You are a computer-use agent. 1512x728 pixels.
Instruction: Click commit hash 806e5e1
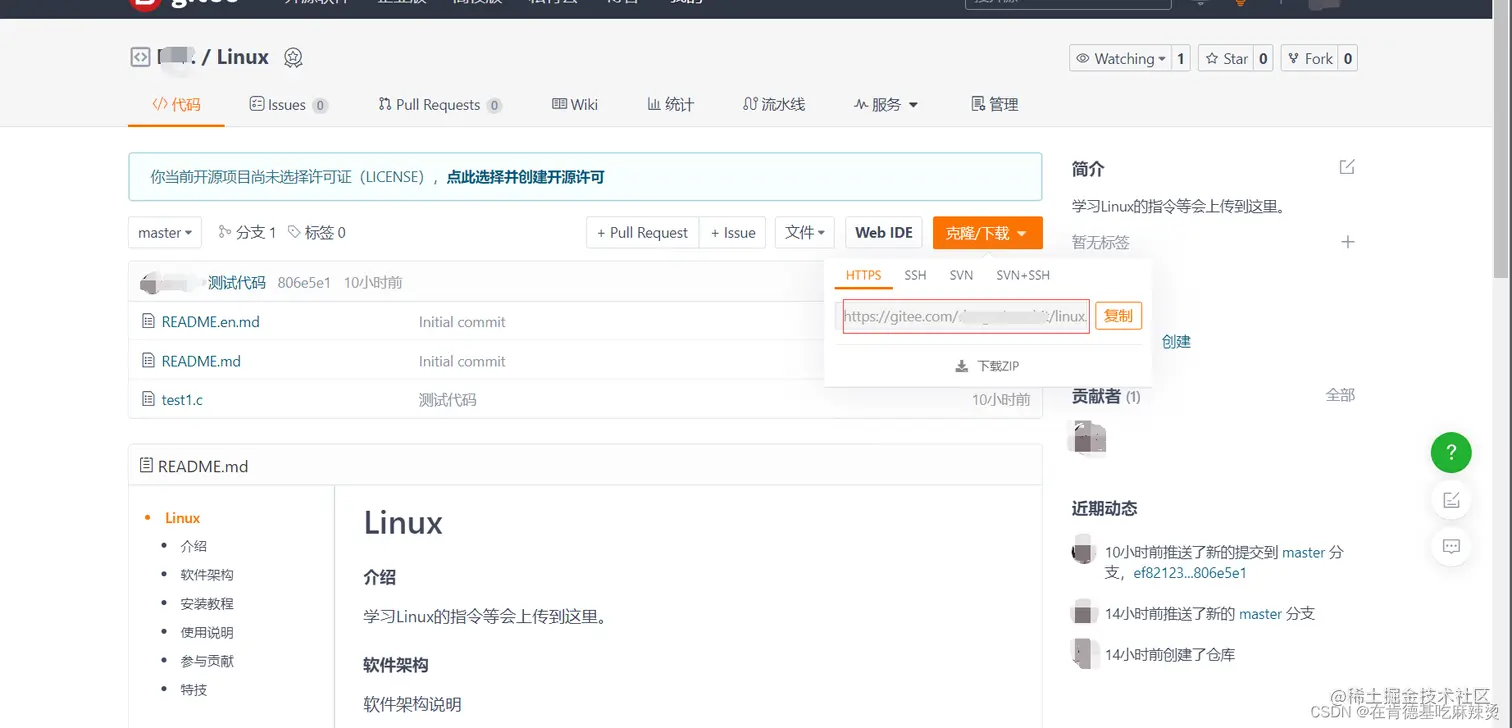(304, 282)
